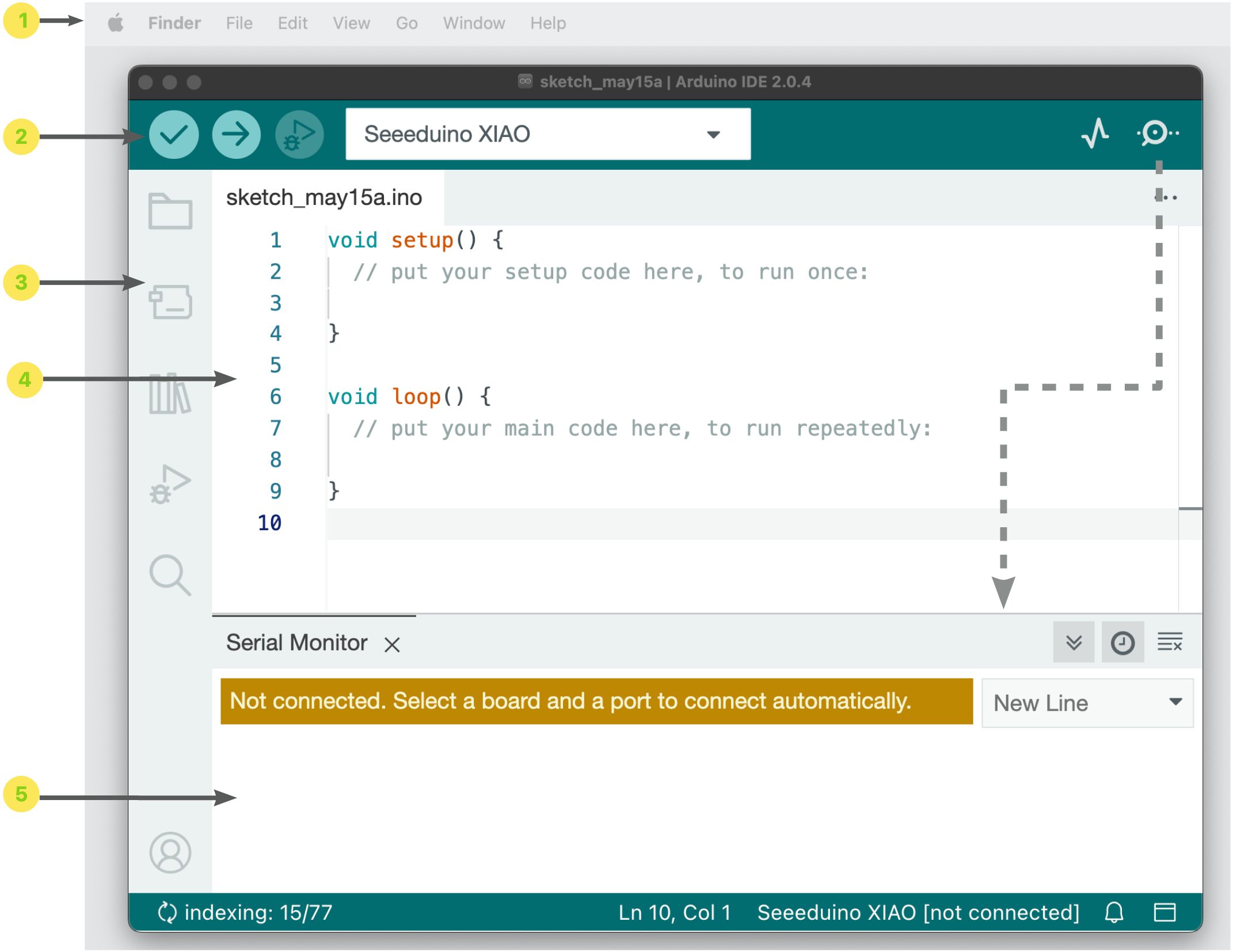Open the Sketchbook folder in sidebar
This screenshot has height=952, width=1233.
pos(170,211)
